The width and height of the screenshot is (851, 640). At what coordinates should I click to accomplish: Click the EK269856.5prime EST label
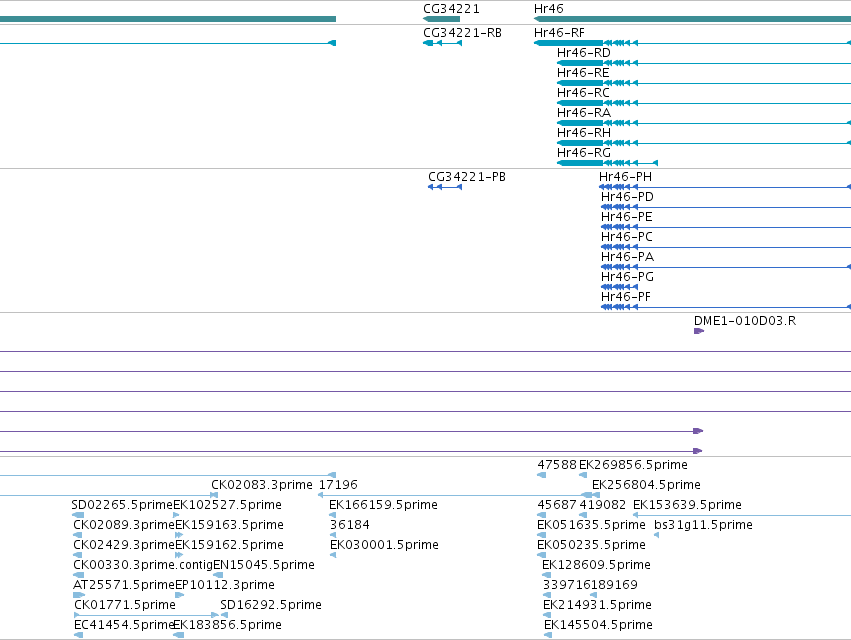(x=633, y=465)
